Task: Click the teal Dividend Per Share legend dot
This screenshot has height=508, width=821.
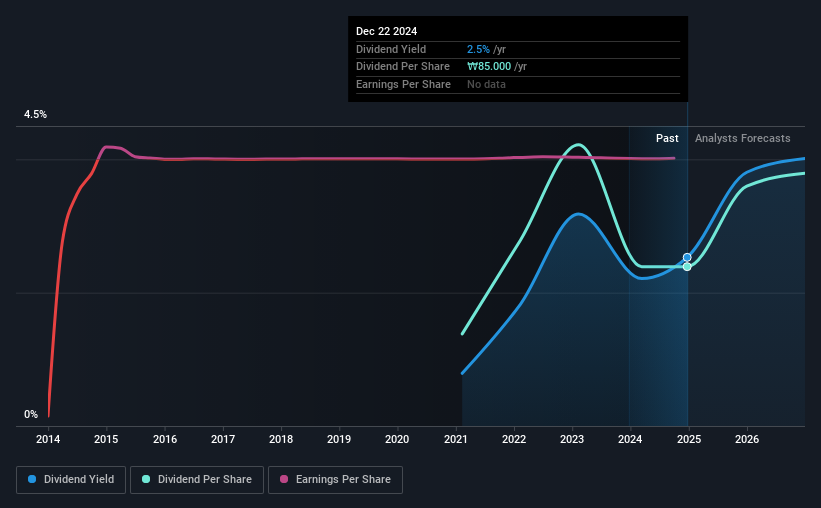Action: pyautogui.click(x=146, y=479)
